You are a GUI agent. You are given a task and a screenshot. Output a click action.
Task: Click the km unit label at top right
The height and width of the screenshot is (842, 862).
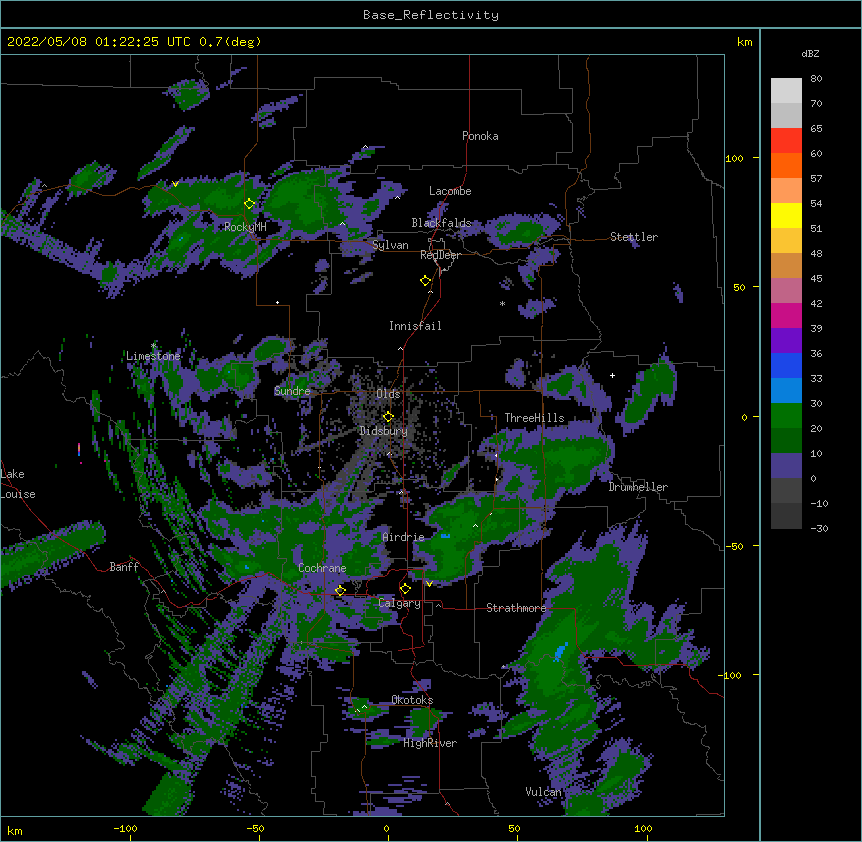point(745,42)
